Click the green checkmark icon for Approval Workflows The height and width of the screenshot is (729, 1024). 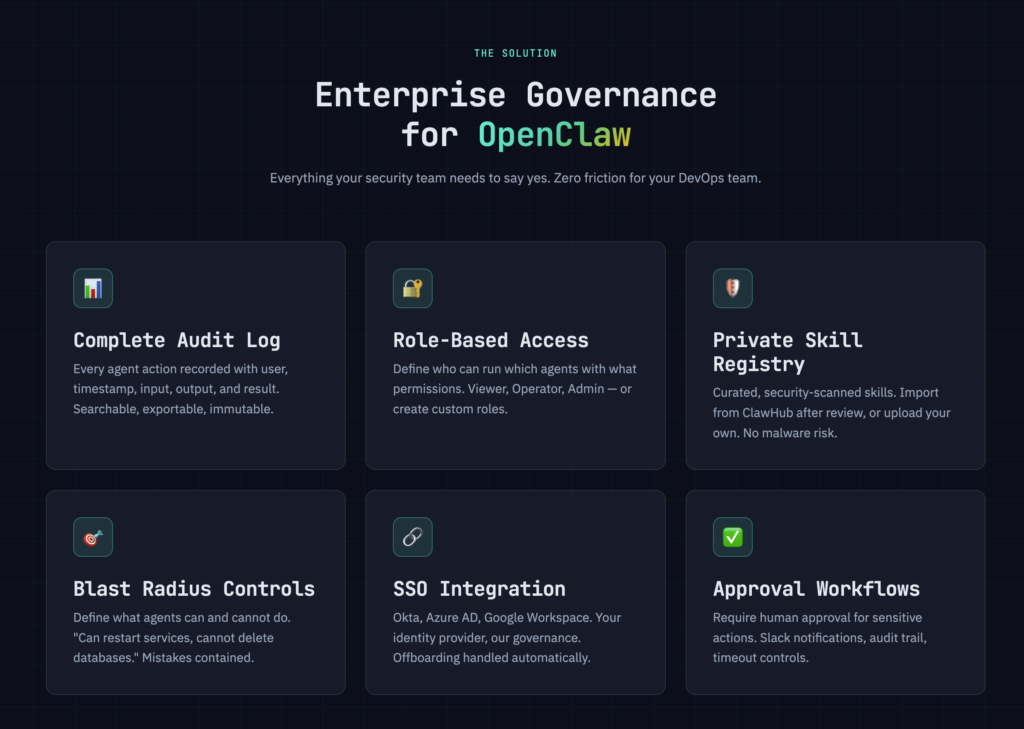point(732,537)
